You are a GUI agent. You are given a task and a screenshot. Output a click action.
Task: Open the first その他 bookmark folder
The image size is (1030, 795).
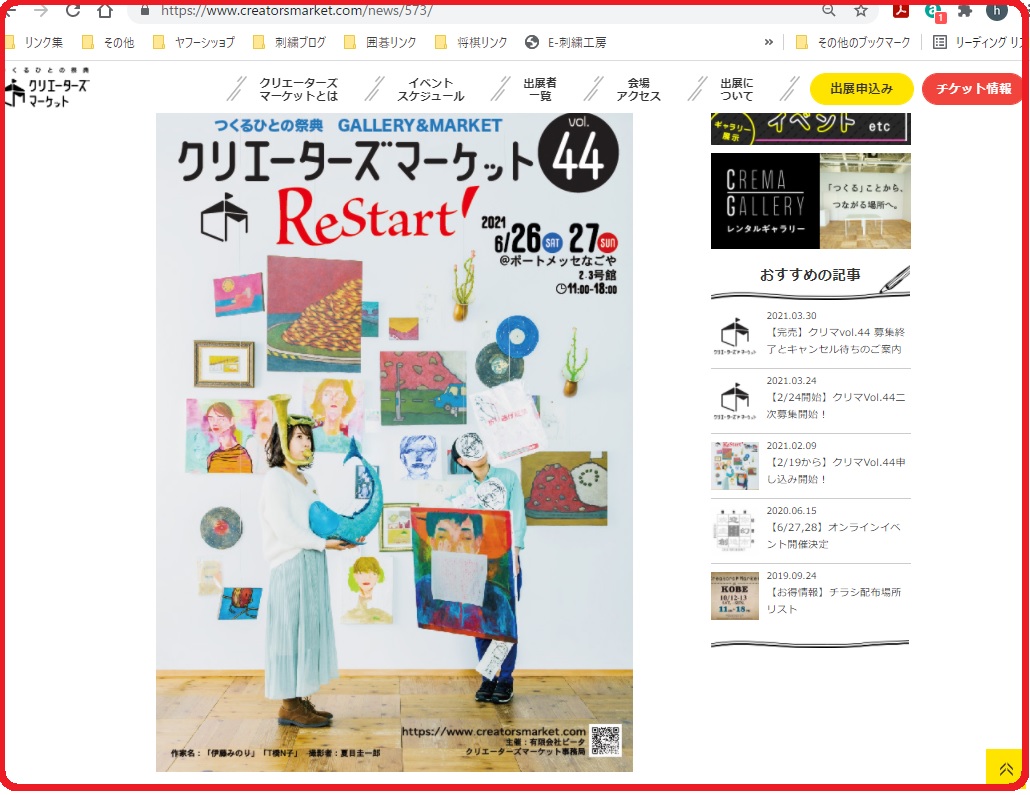pos(108,43)
